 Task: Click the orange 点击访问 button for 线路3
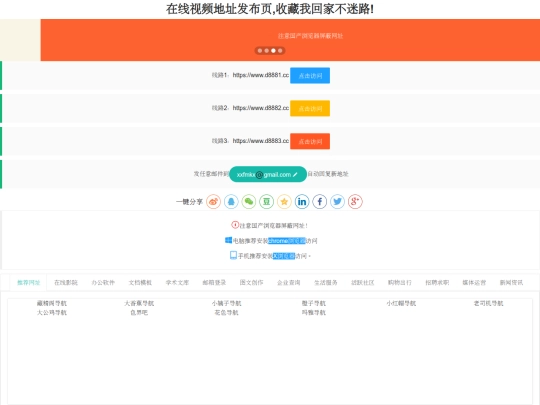[310, 141]
